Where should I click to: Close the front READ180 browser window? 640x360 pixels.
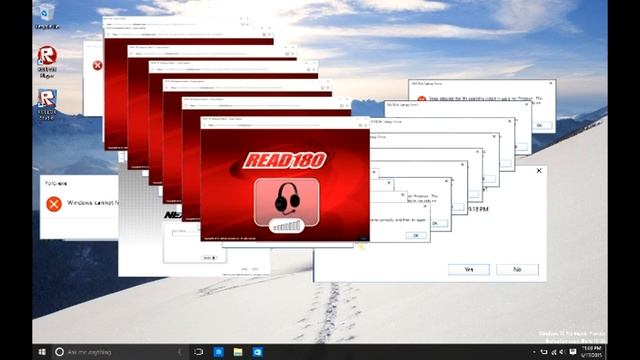(366, 119)
